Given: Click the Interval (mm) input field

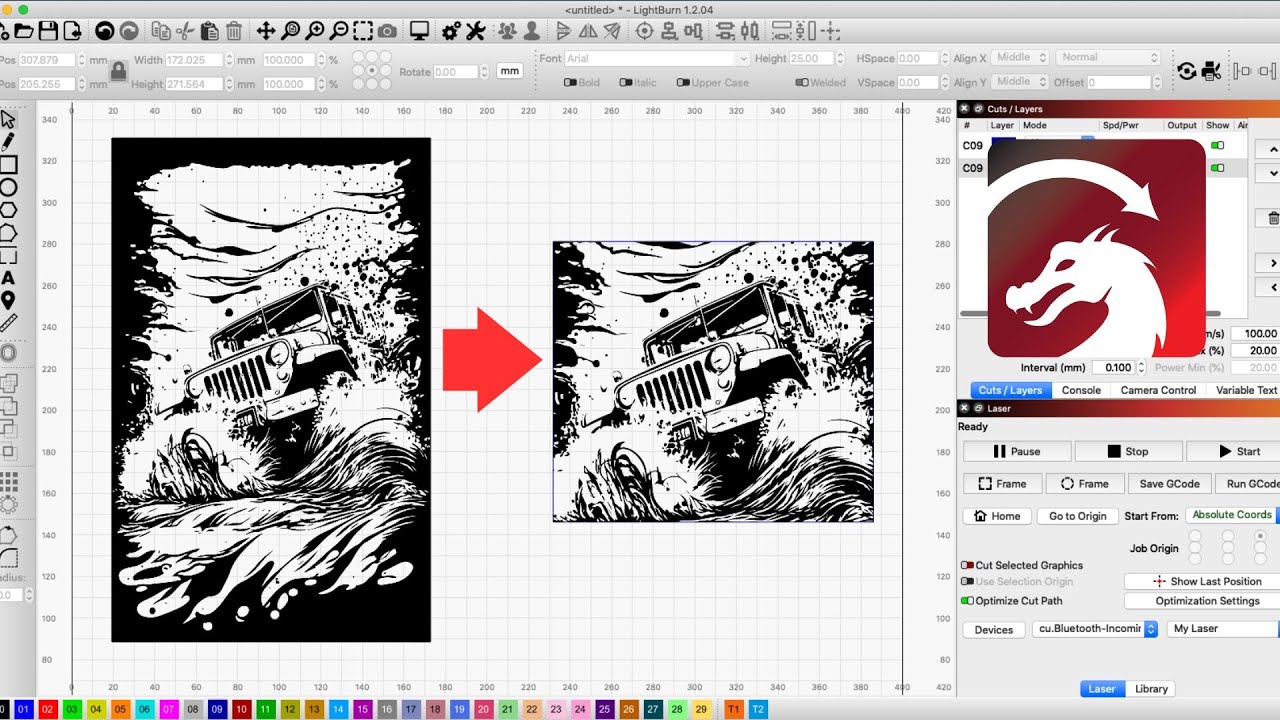Looking at the screenshot, I should coord(1113,367).
